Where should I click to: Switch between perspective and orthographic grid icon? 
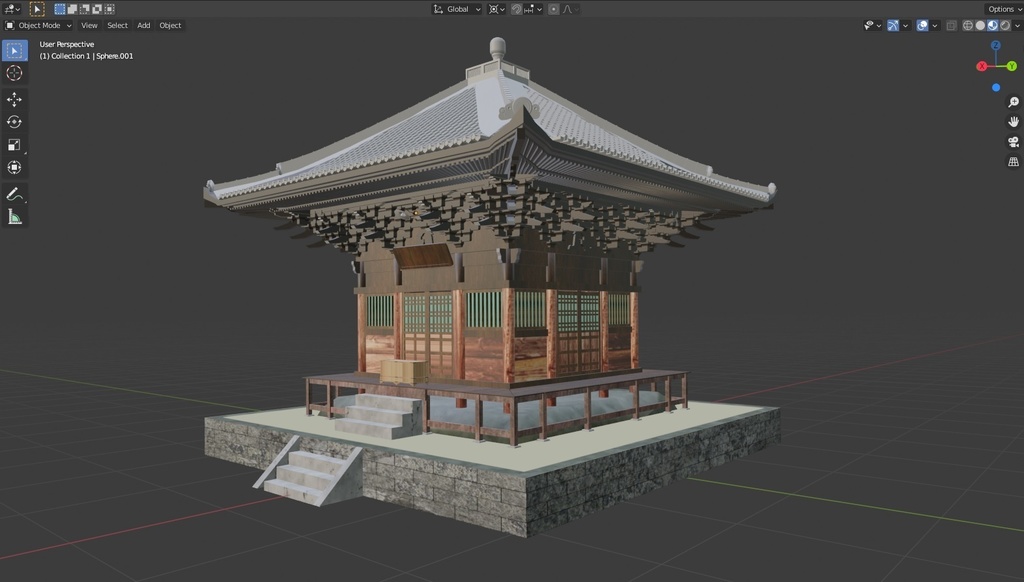[x=1013, y=161]
